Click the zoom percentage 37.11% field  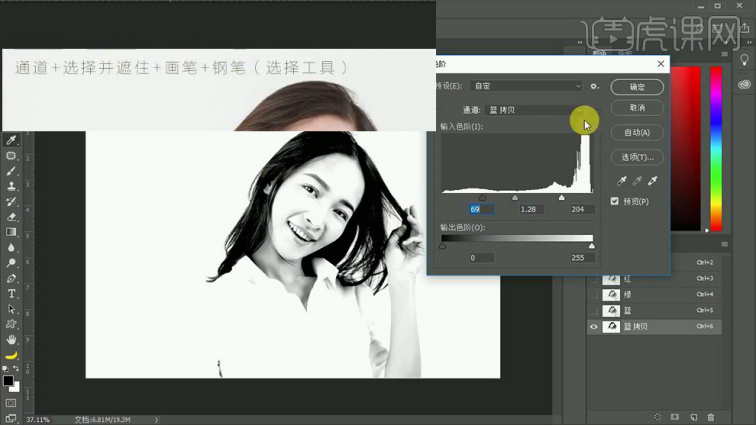(x=38, y=420)
